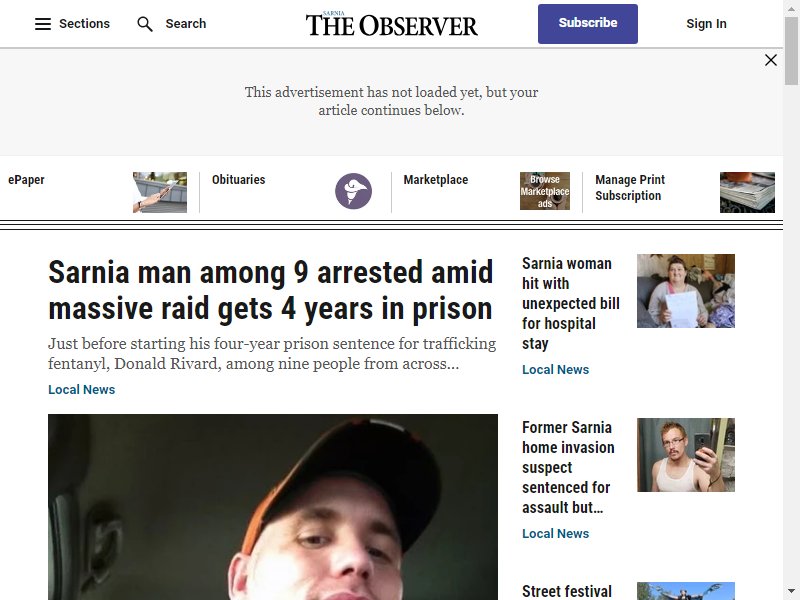Click the Subscribe button
Screen dimensions: 800x600
[588, 24]
